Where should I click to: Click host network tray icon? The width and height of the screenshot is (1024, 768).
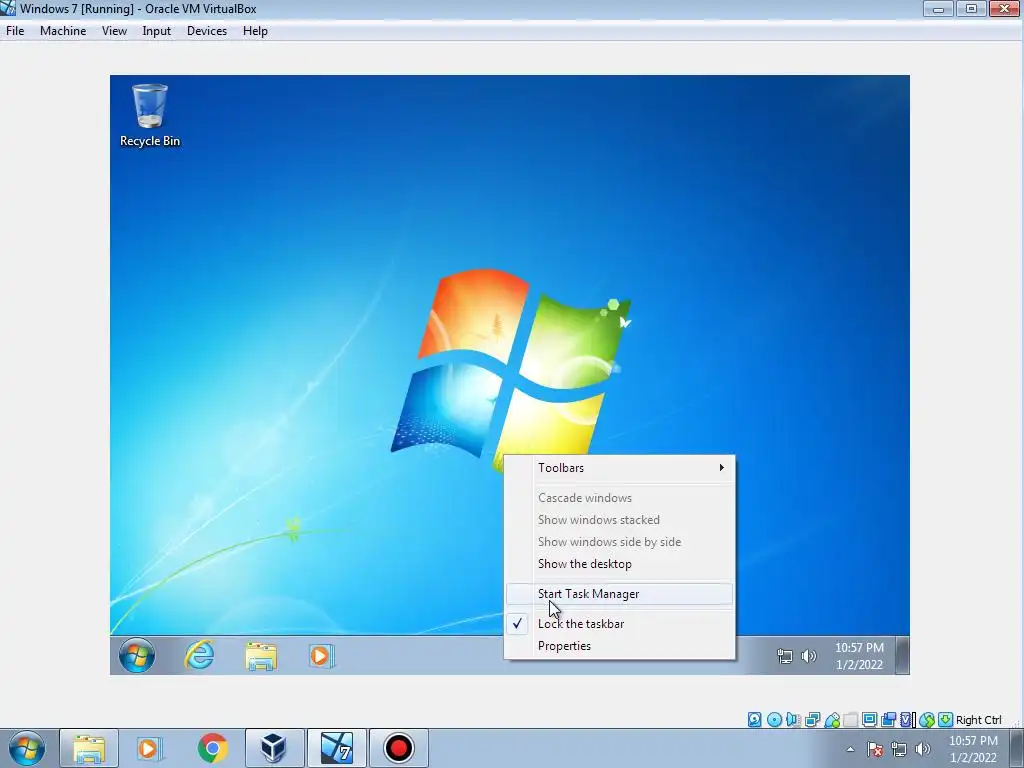click(899, 749)
